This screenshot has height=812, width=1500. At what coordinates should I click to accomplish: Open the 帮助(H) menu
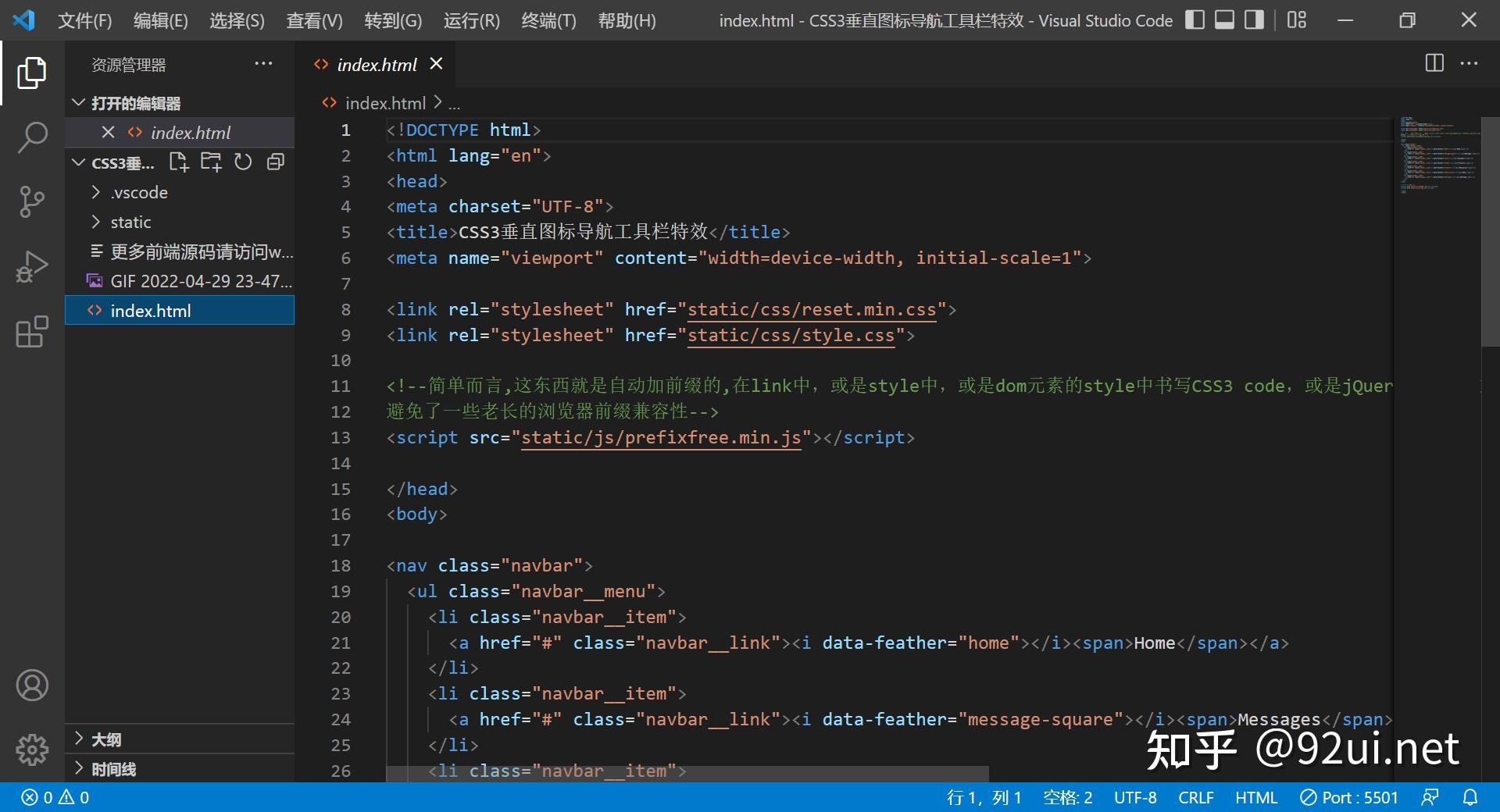coord(627,20)
